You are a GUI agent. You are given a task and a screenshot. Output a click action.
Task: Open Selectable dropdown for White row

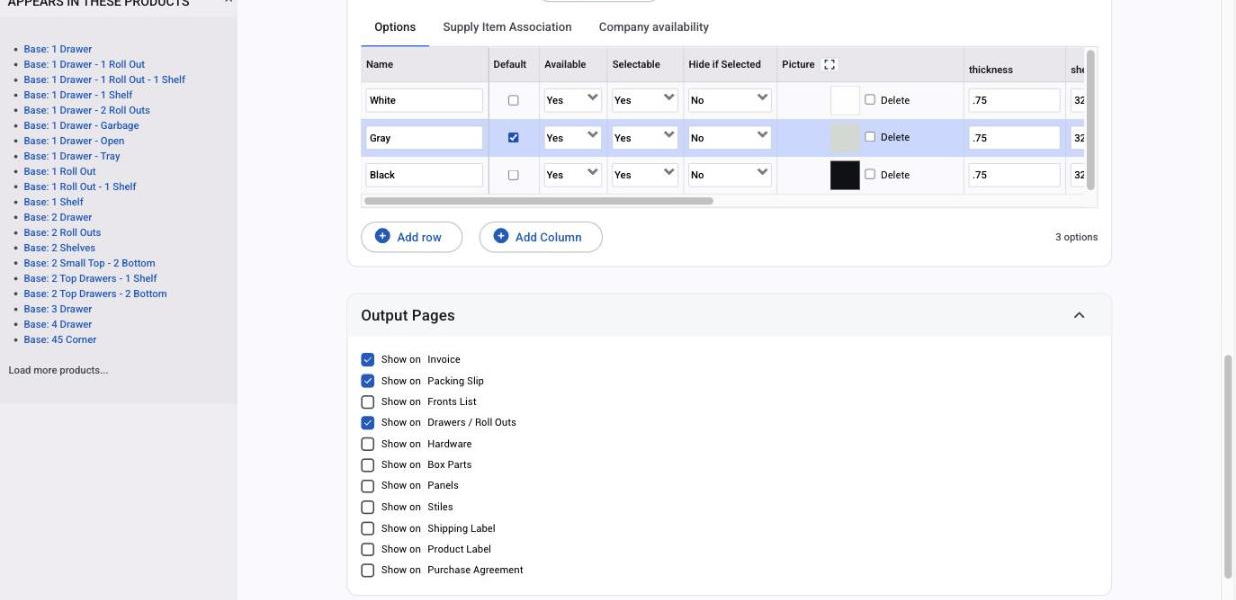[x=644, y=100]
